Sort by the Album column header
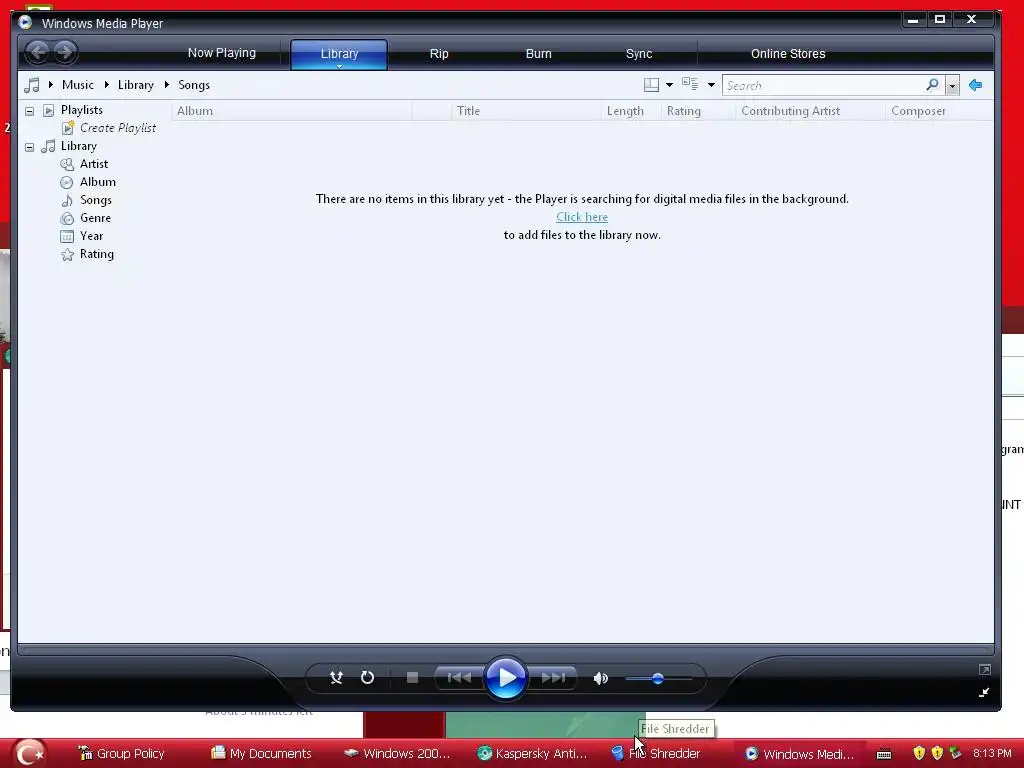 pos(291,111)
